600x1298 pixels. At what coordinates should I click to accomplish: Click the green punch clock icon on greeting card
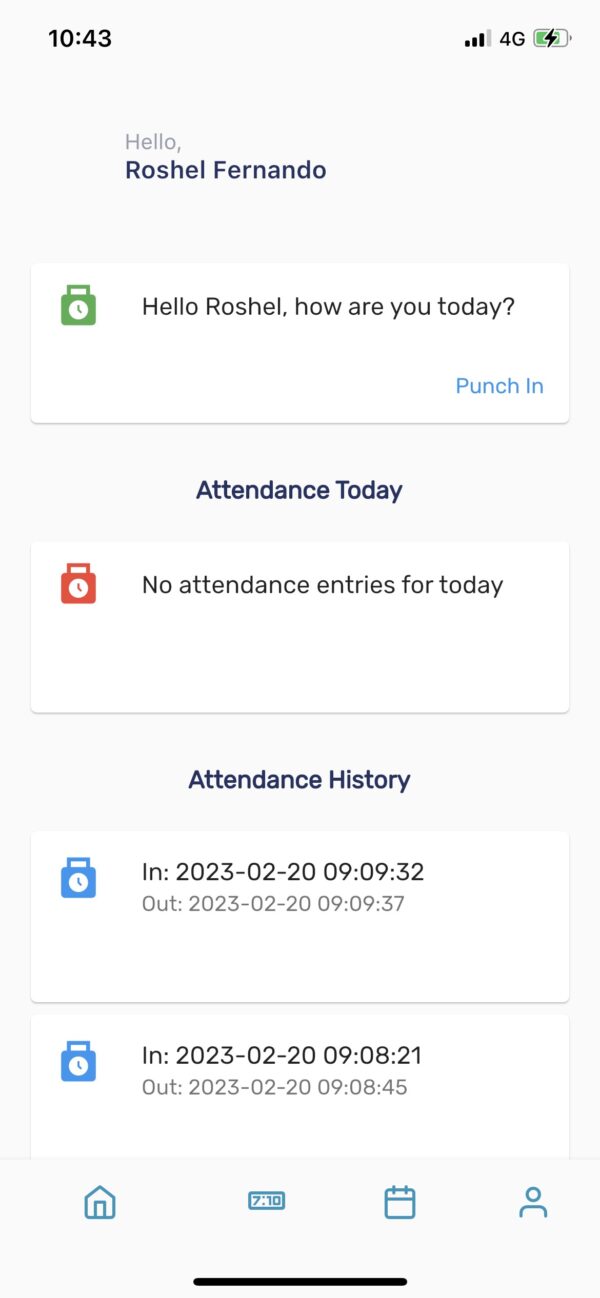click(79, 306)
